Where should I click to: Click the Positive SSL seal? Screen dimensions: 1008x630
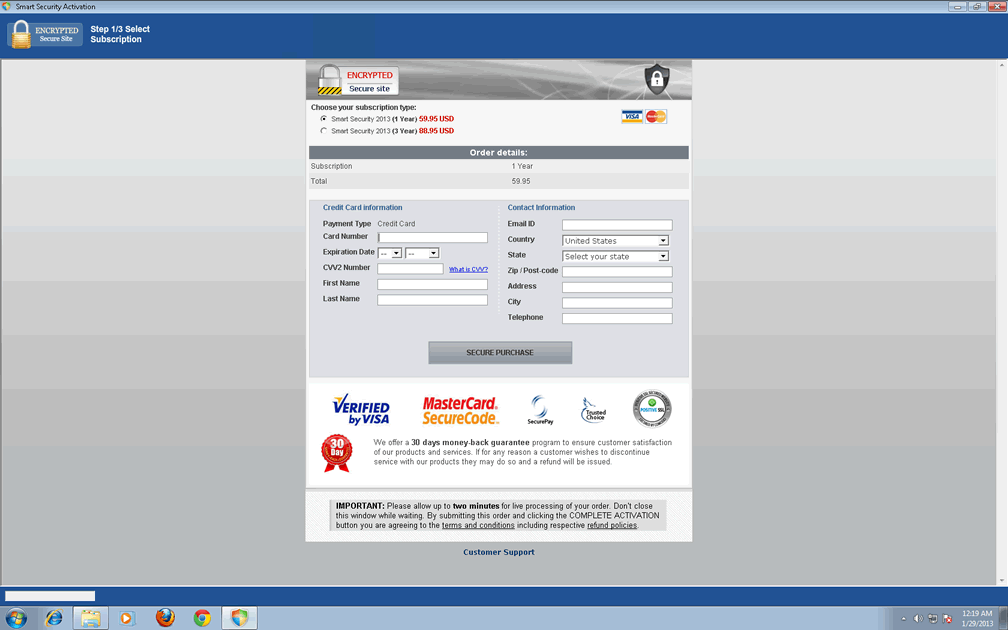click(652, 408)
